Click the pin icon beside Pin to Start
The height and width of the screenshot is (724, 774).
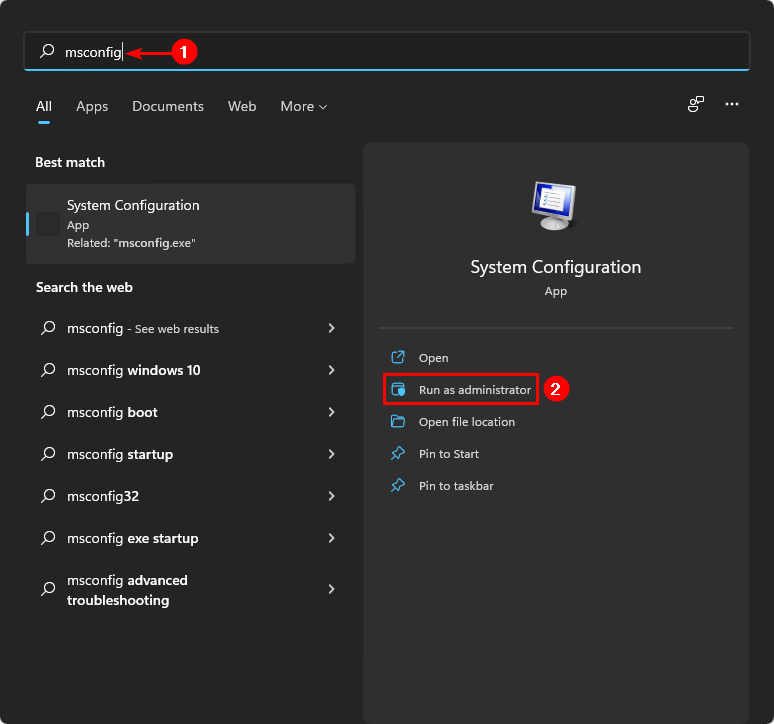pos(398,453)
